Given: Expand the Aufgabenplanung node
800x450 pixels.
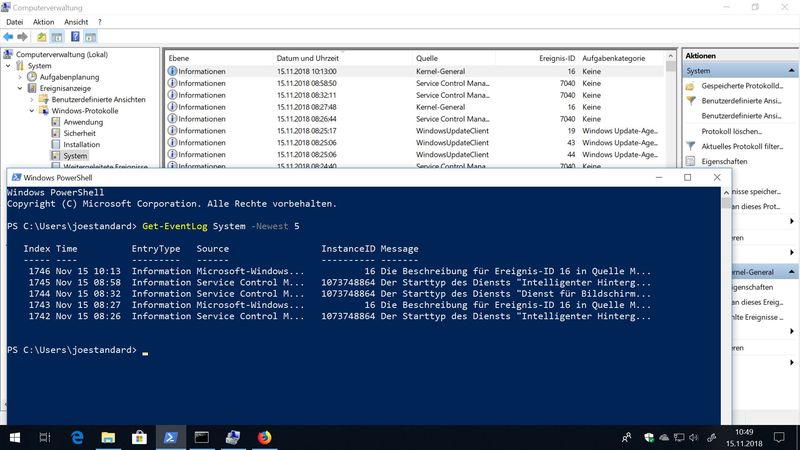Looking at the screenshot, I should pos(20,77).
